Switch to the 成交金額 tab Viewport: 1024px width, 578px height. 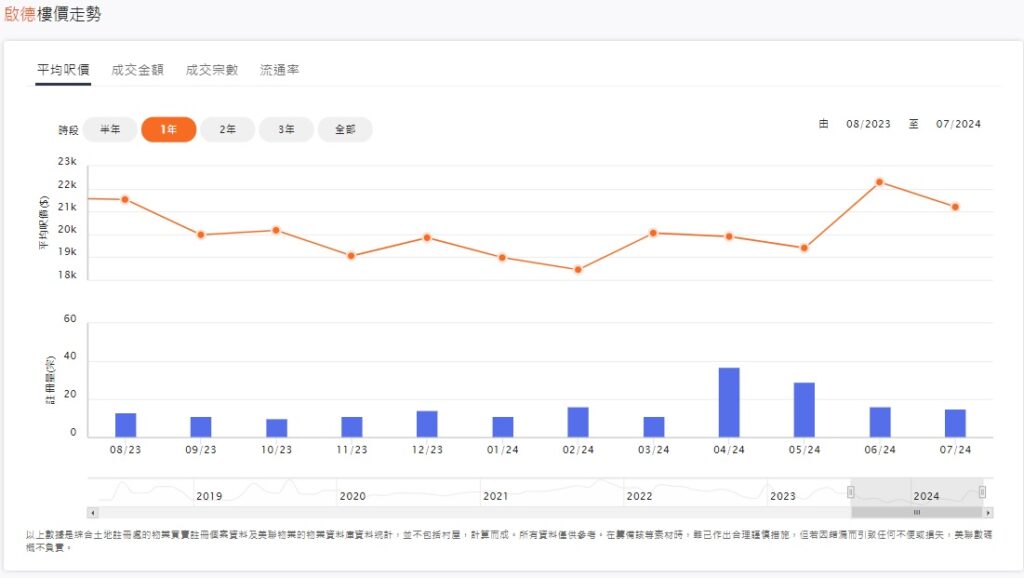click(137, 70)
